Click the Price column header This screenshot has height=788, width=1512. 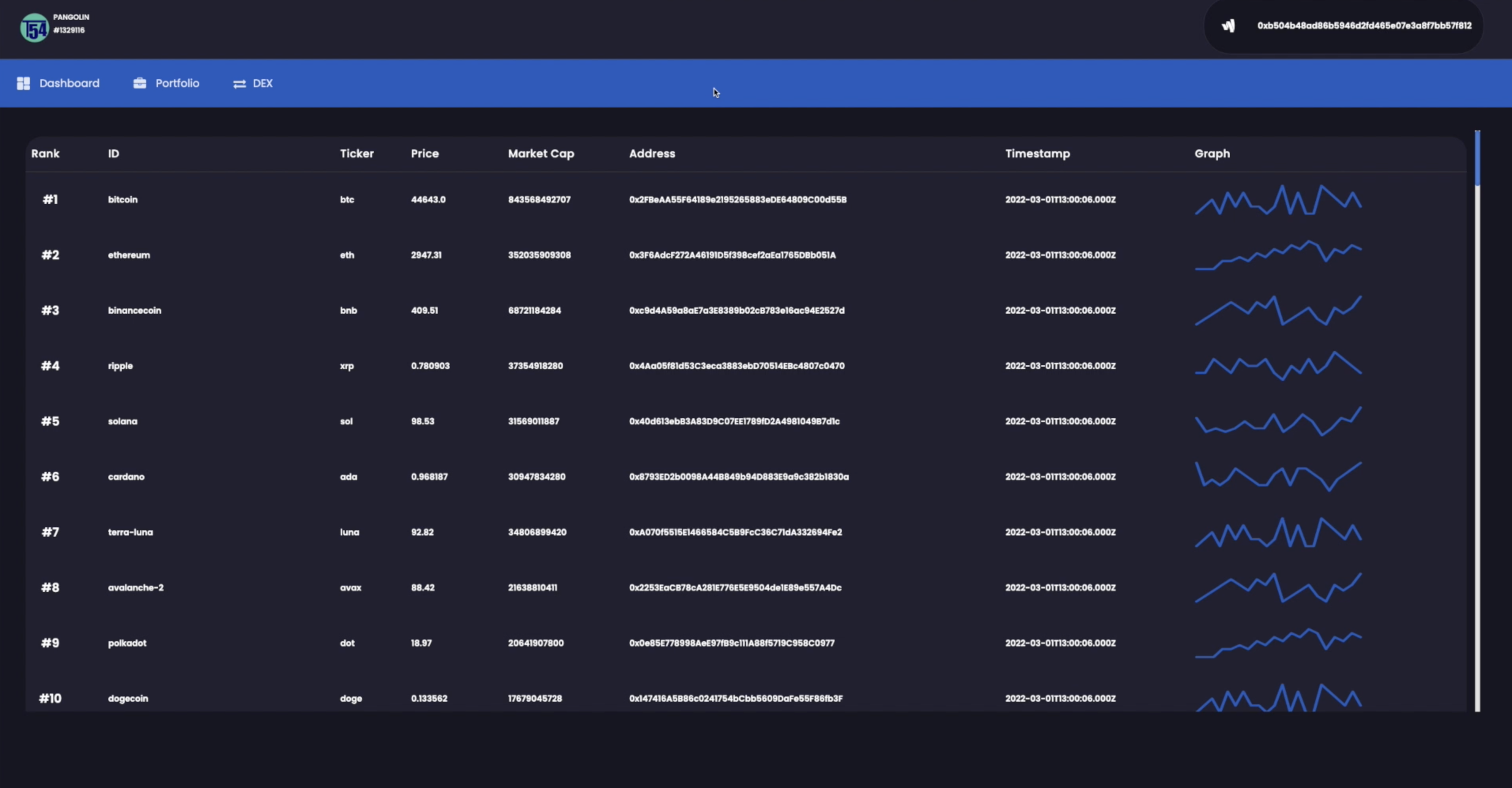point(424,154)
